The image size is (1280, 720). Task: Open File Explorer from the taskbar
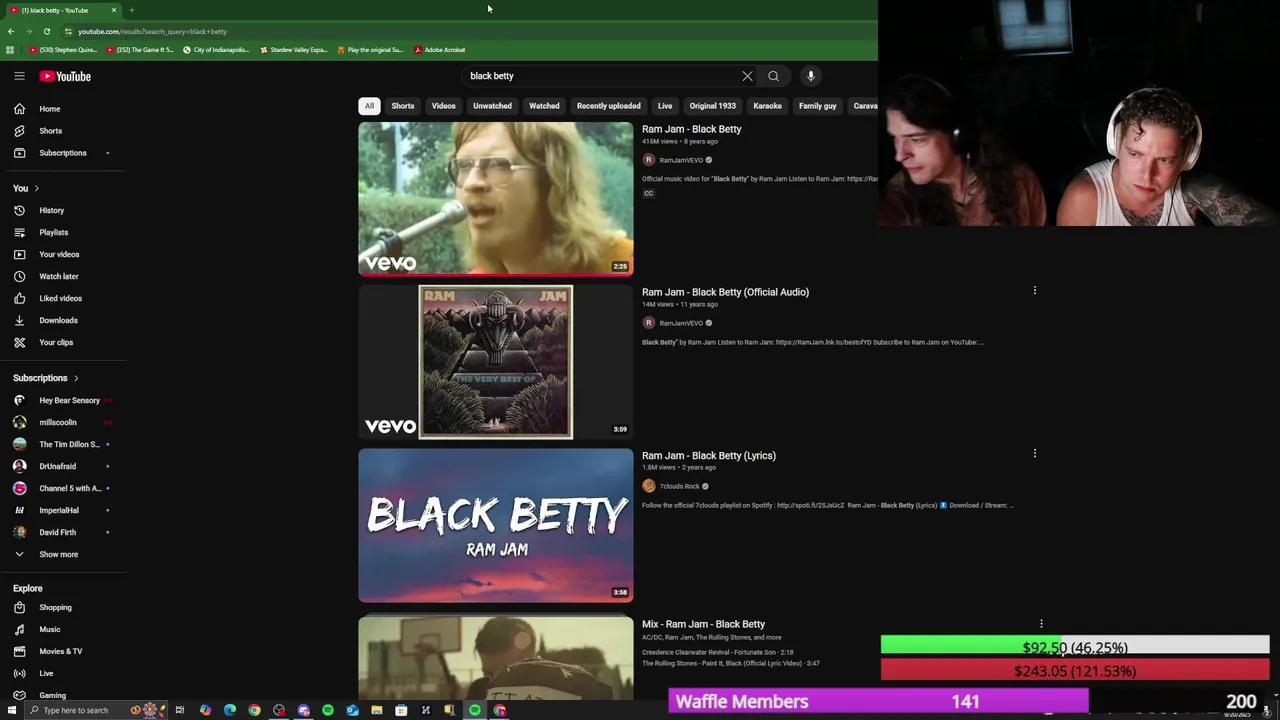point(377,711)
